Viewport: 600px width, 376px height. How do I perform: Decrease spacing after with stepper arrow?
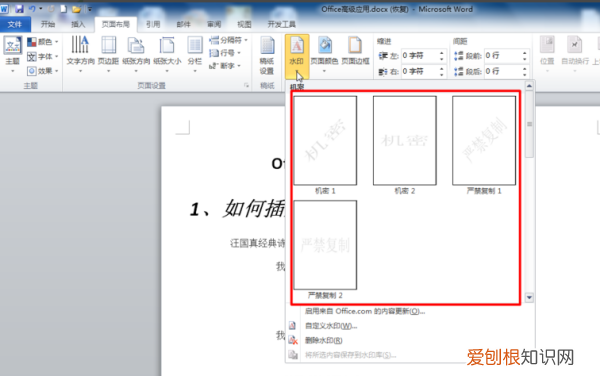[x=525, y=75]
